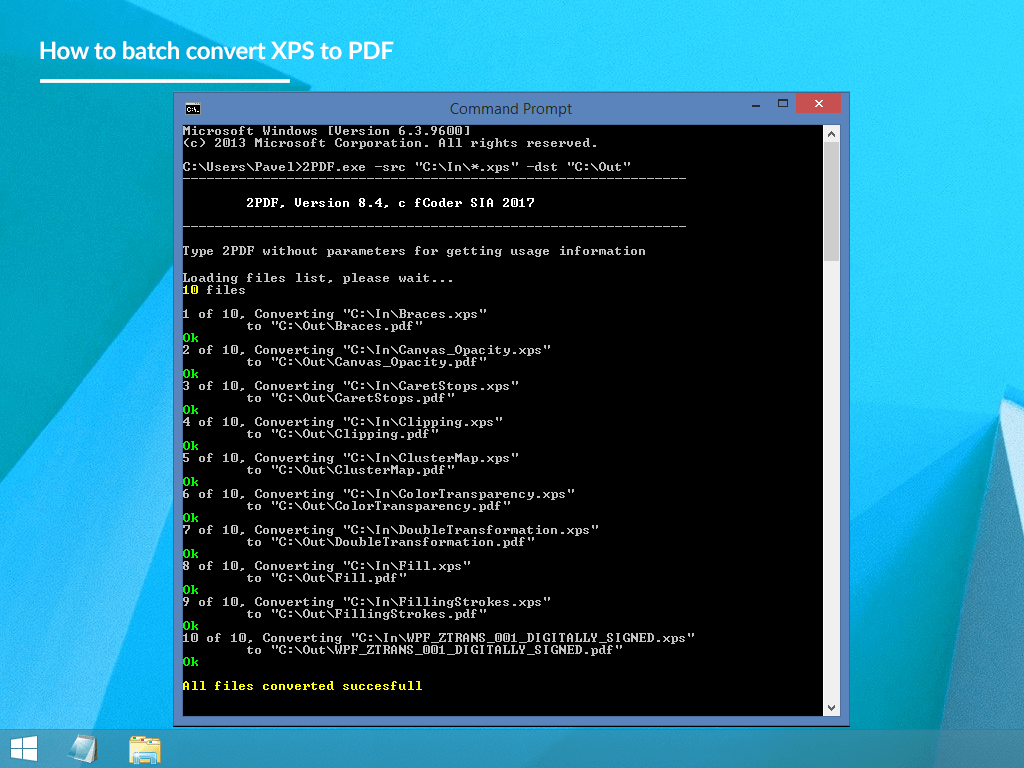This screenshot has height=768, width=1024.
Task: Maximize the Command Prompt window
Action: (782, 104)
